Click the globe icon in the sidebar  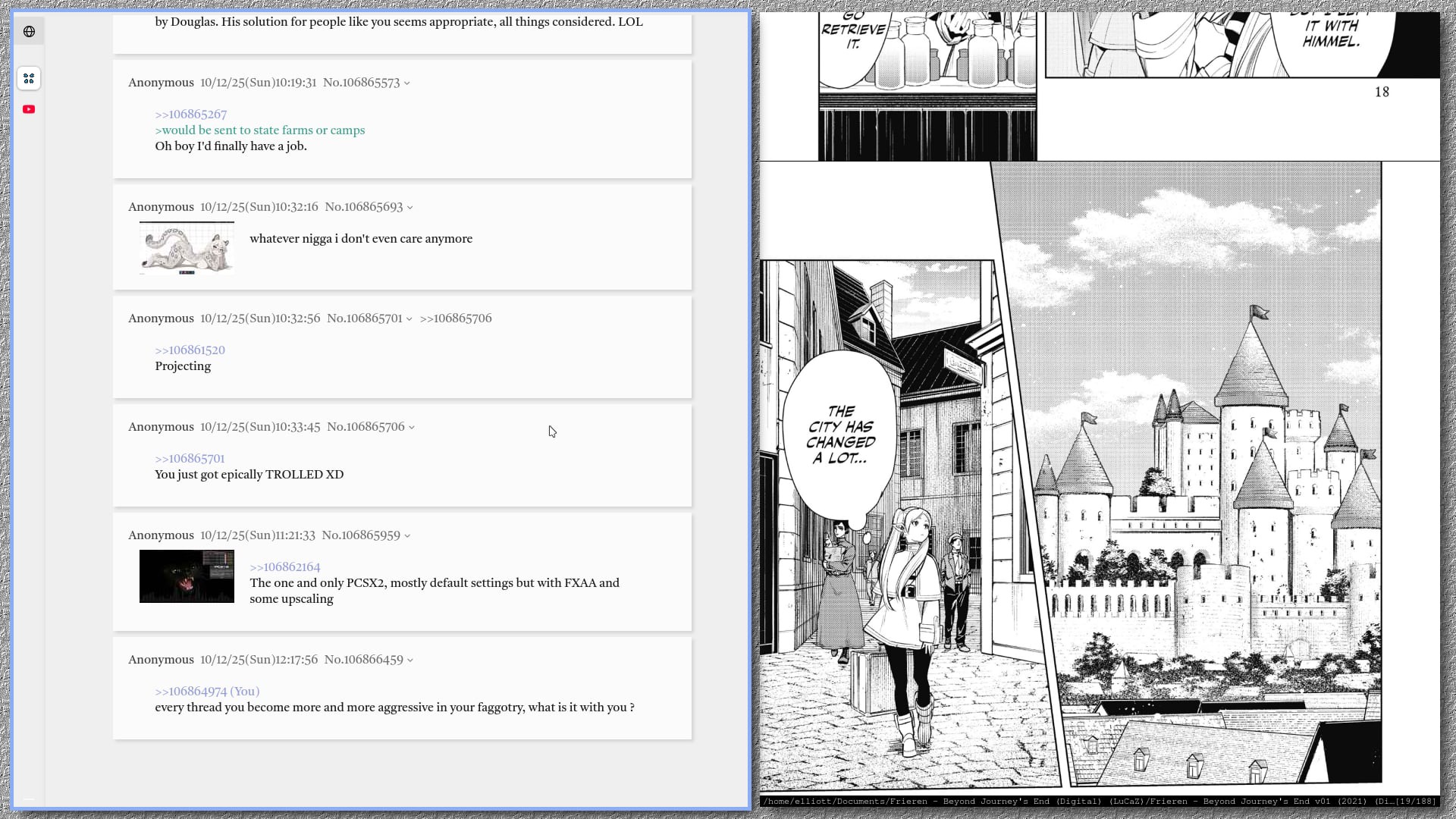pos(29,31)
